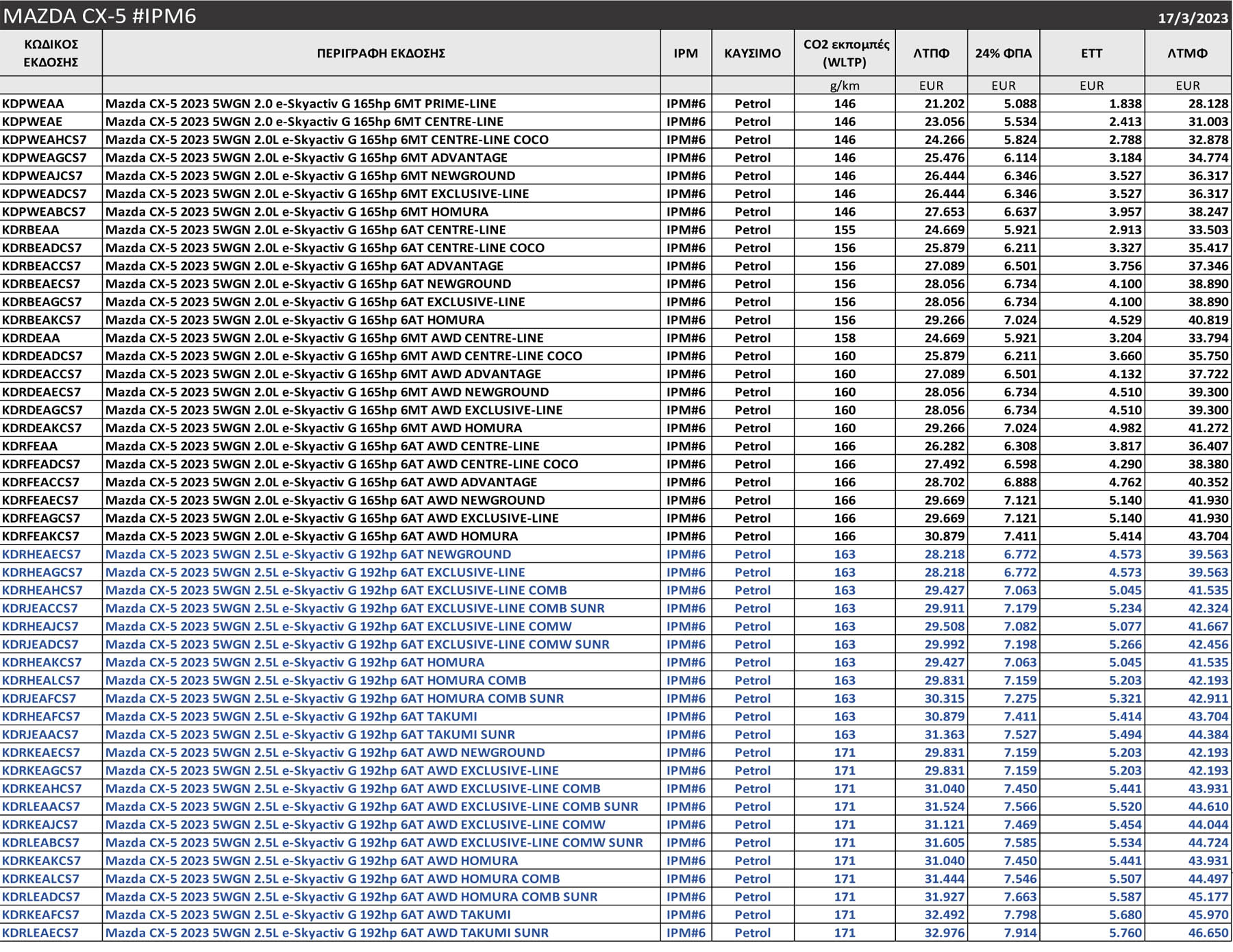Select the ΠΕΡΙΓΡΑΦΗ ΕΚΔΟΣΗΣ column header

click(x=381, y=53)
